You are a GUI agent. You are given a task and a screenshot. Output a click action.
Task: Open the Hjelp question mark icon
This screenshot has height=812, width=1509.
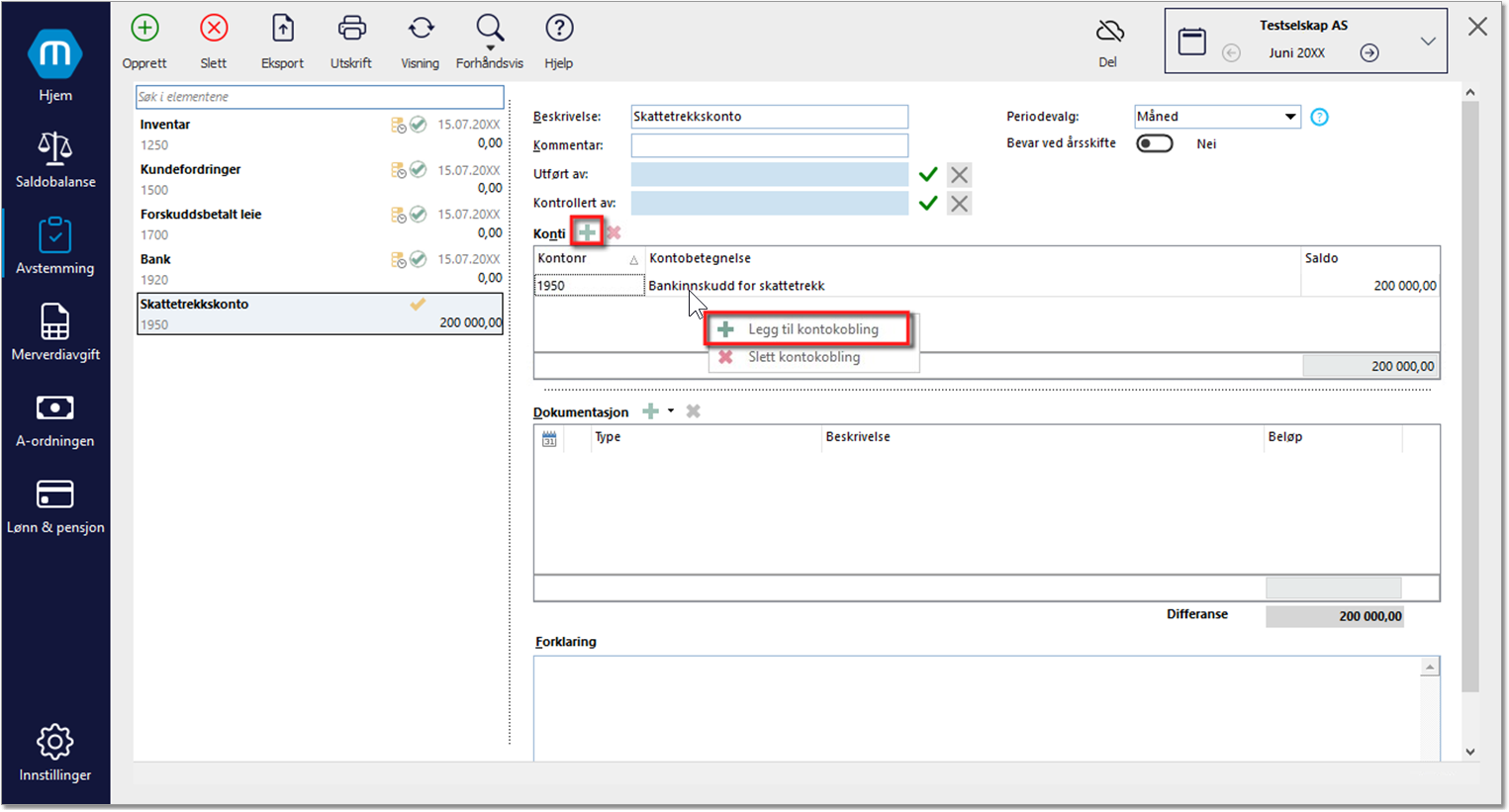559,29
